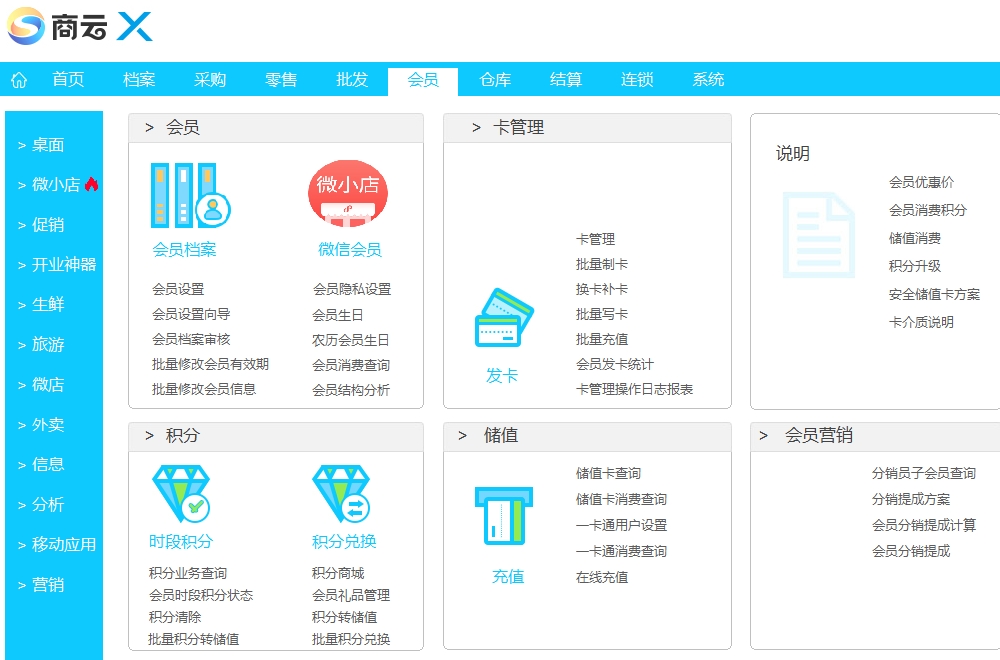Open 积分商城 link
This screenshot has width=1000, height=660.
pos(338,573)
